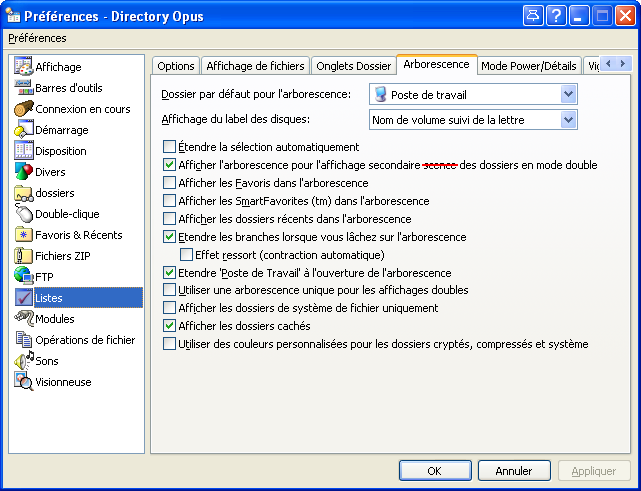Enable Afficher les dossiers de système uniquement

tap(169, 307)
